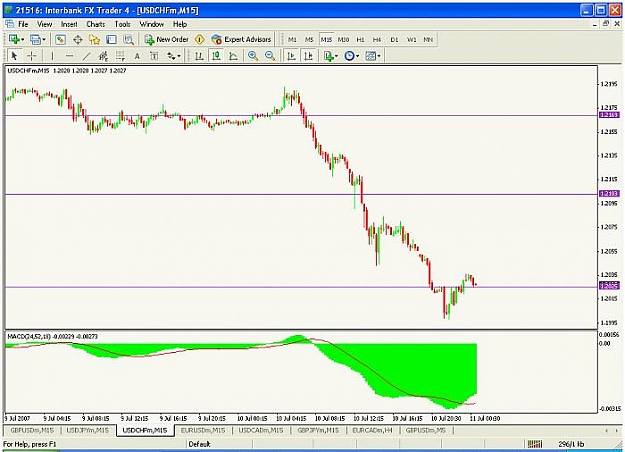Click the connection status bars icon

[535, 444]
